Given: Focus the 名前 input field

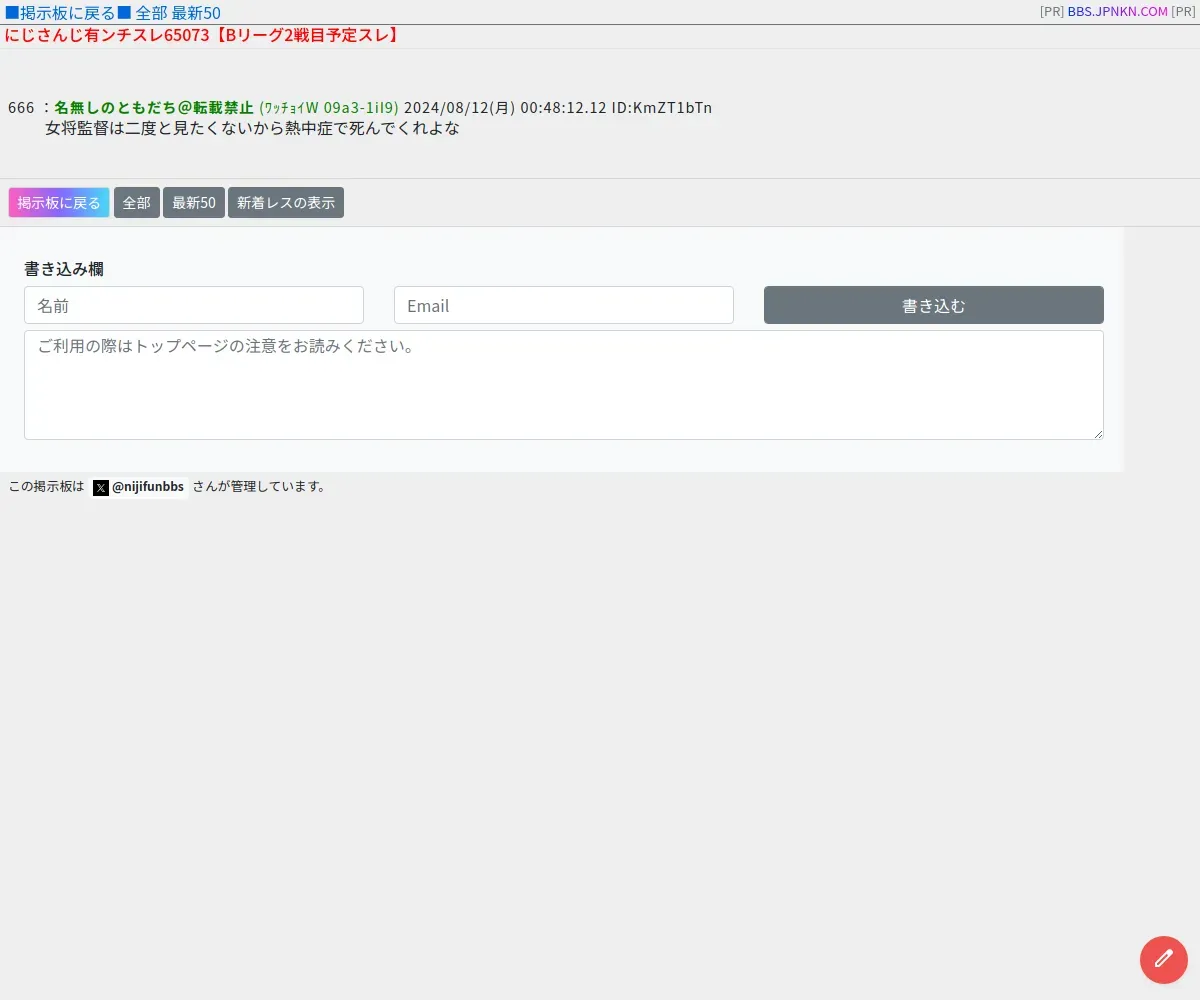Looking at the screenshot, I should point(194,305).
